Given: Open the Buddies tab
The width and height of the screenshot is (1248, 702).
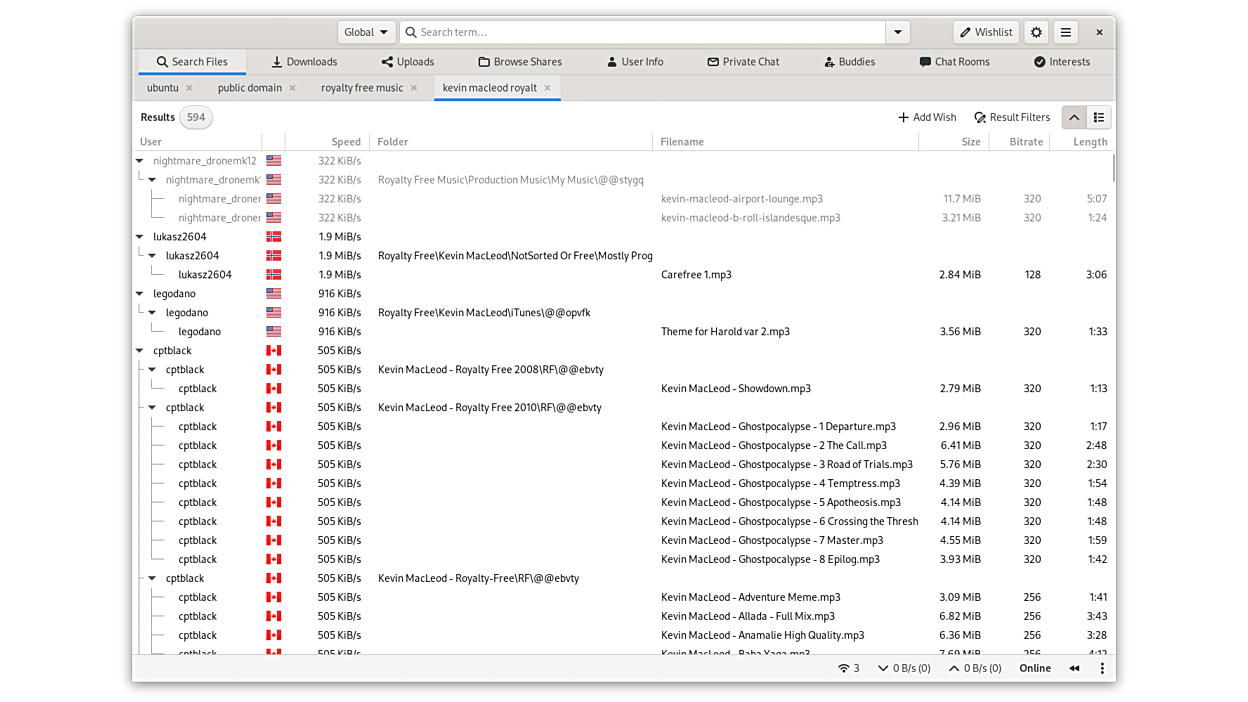Looking at the screenshot, I should point(850,62).
